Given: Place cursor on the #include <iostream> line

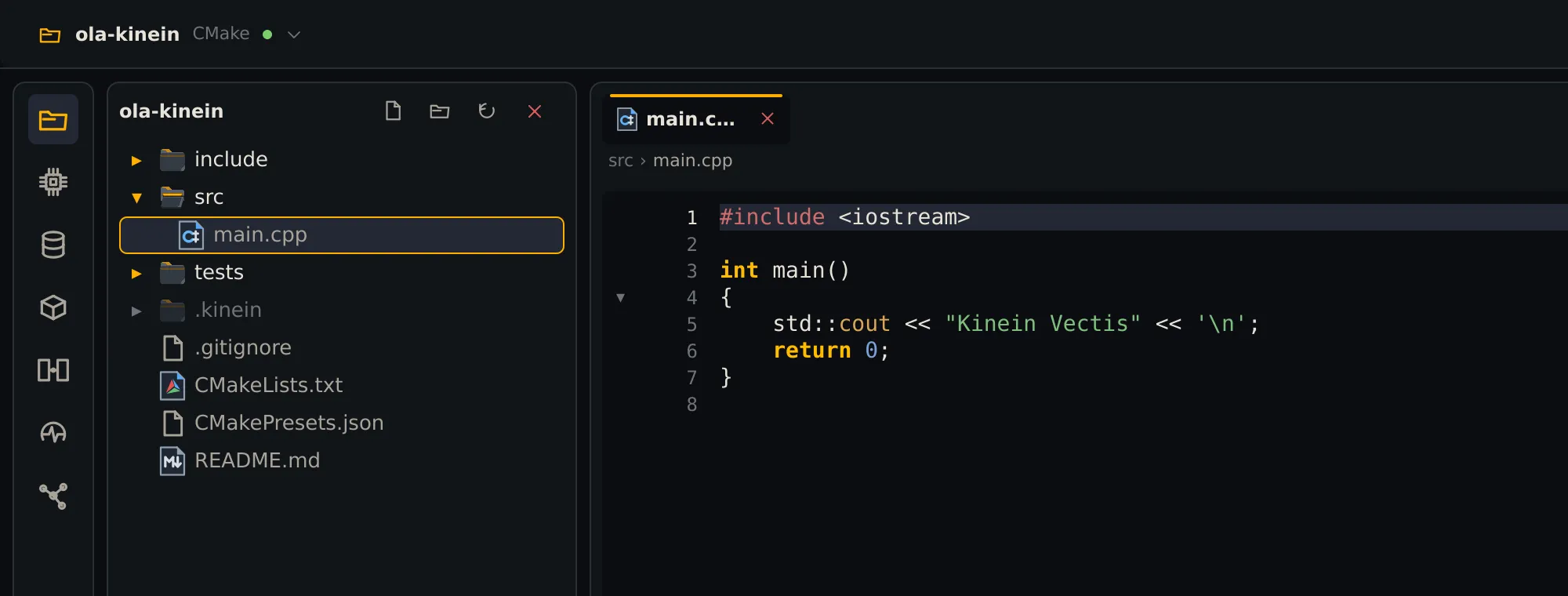Looking at the screenshot, I should [1143, 217].
